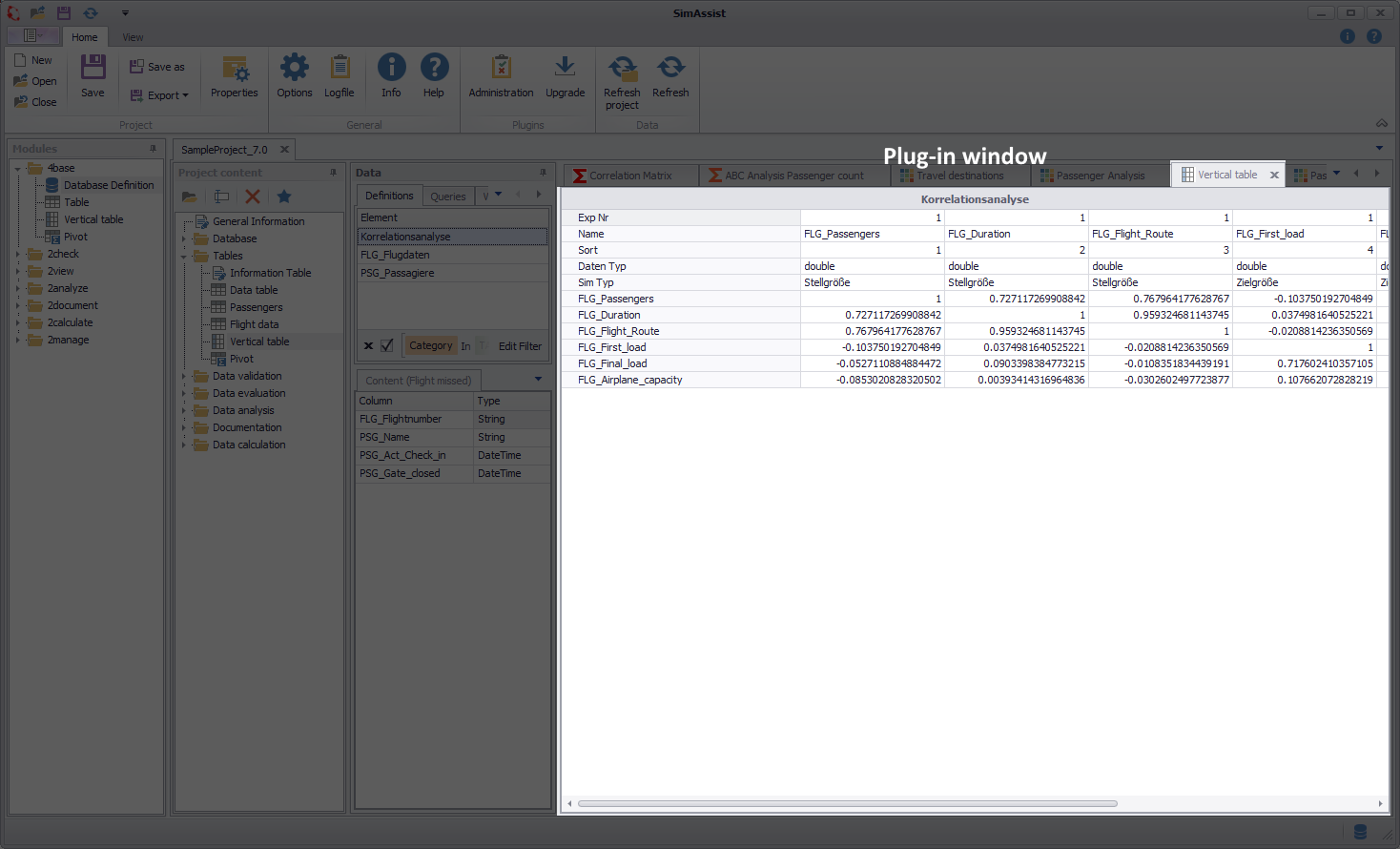Open the Administration plugin
The width and height of the screenshot is (1400, 849).
click(500, 75)
